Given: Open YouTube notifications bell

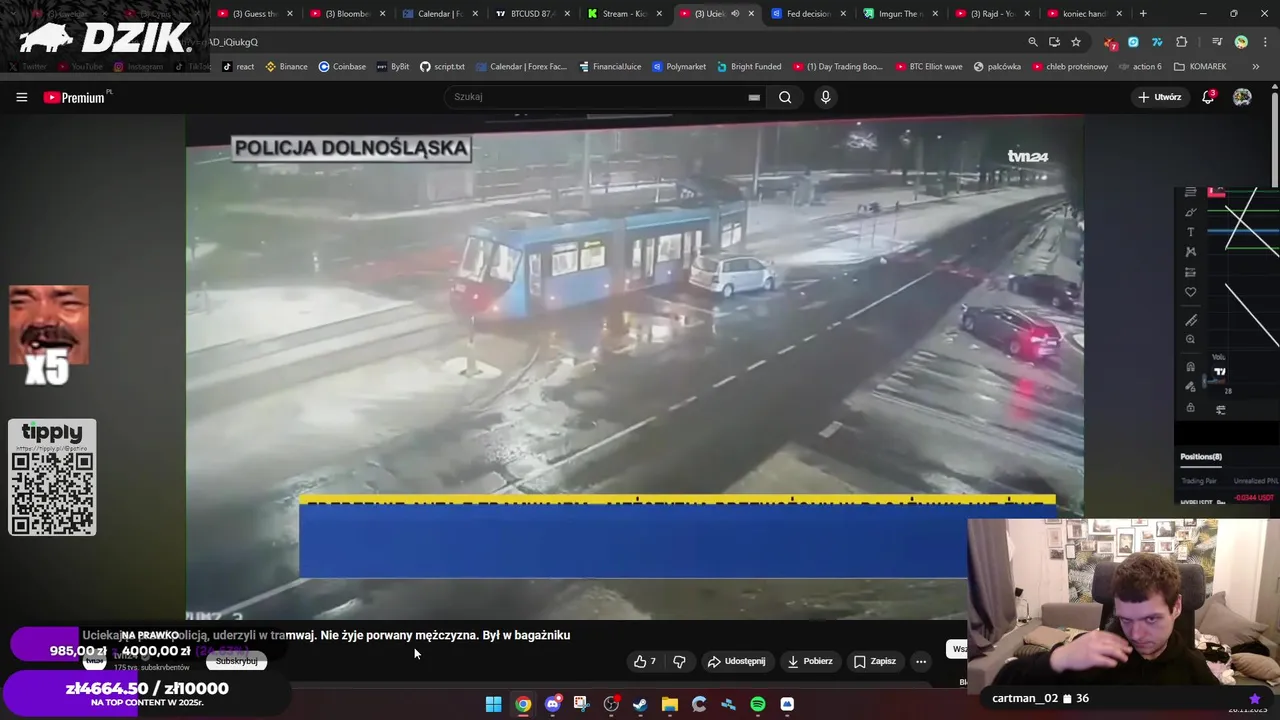Looking at the screenshot, I should pyautogui.click(x=1208, y=97).
